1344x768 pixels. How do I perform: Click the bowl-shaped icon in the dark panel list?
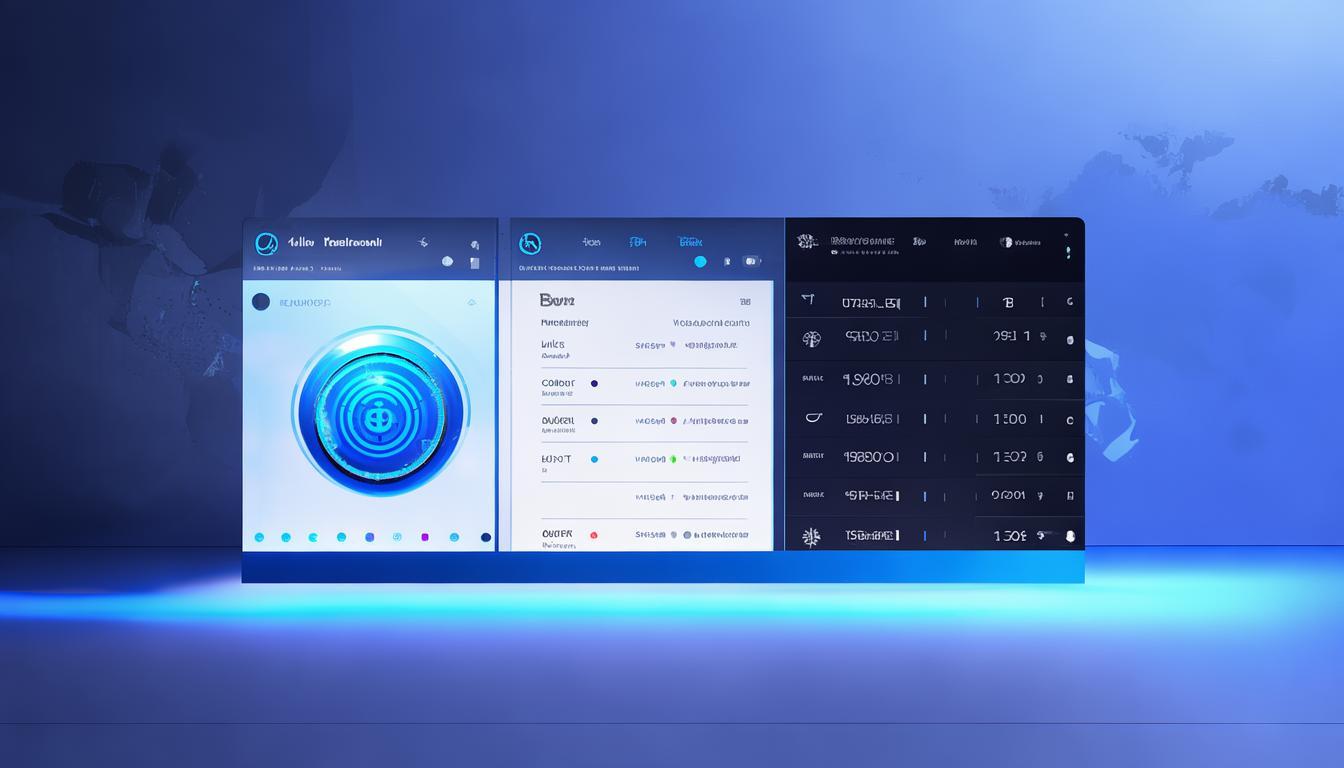tap(812, 418)
